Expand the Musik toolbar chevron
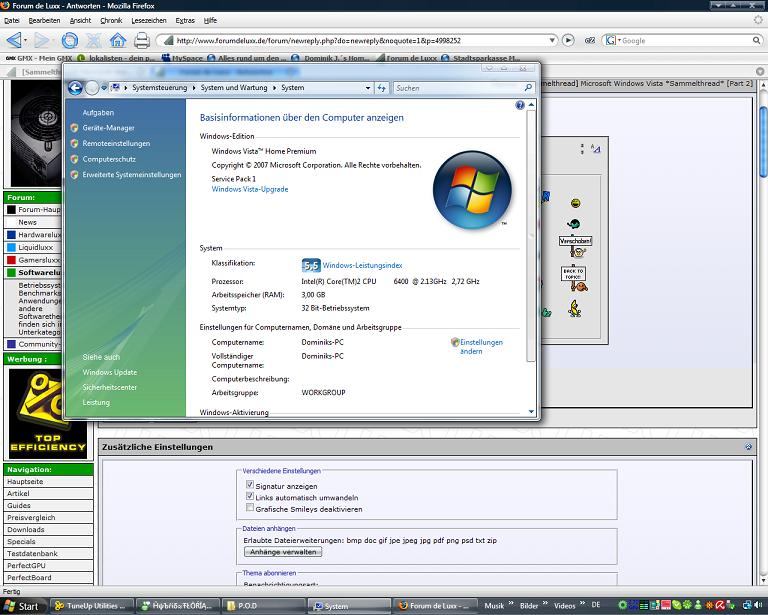This screenshot has height=615, width=768. click(511, 603)
